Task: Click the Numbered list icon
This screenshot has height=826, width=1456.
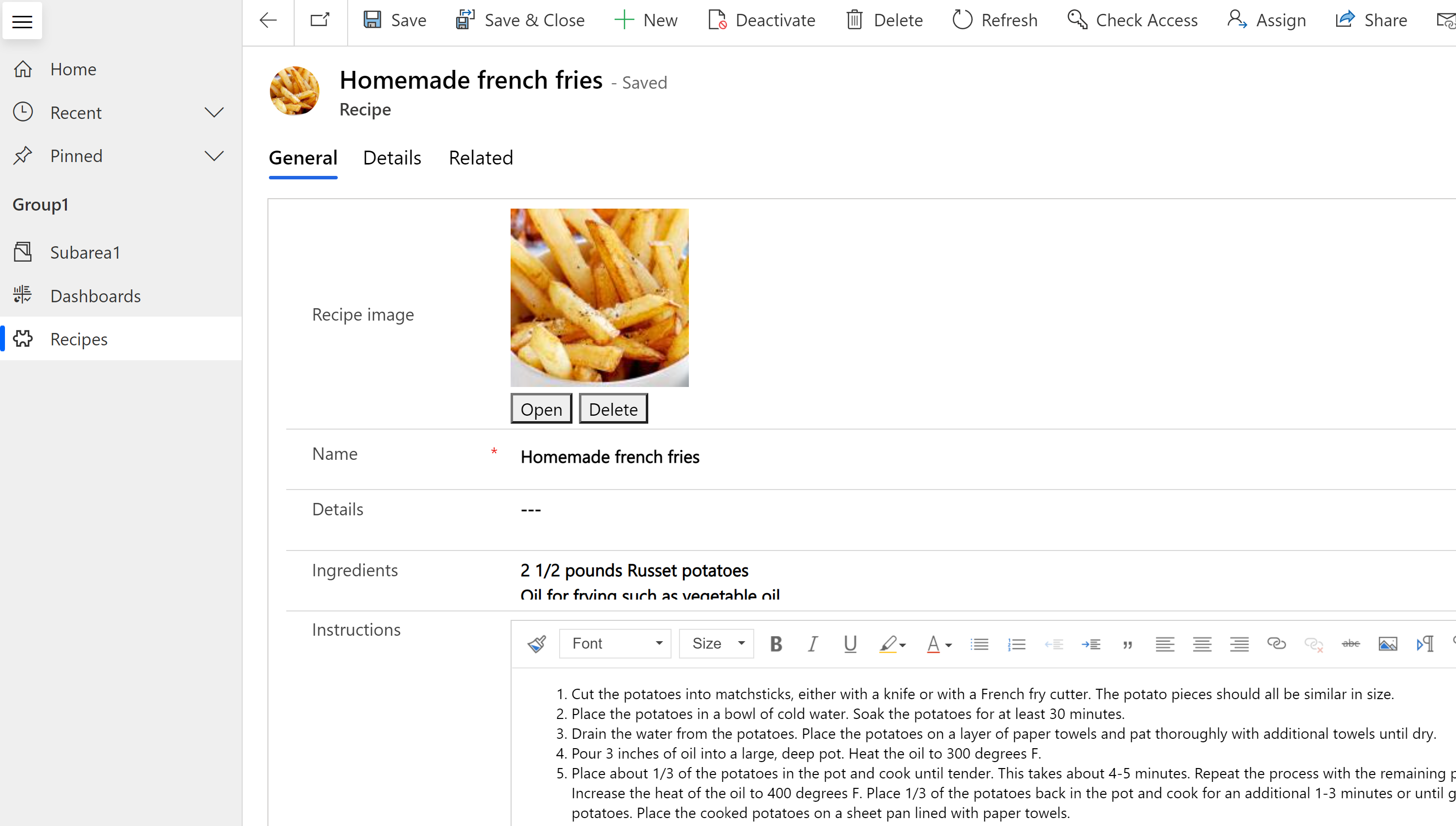Action: (1016, 643)
